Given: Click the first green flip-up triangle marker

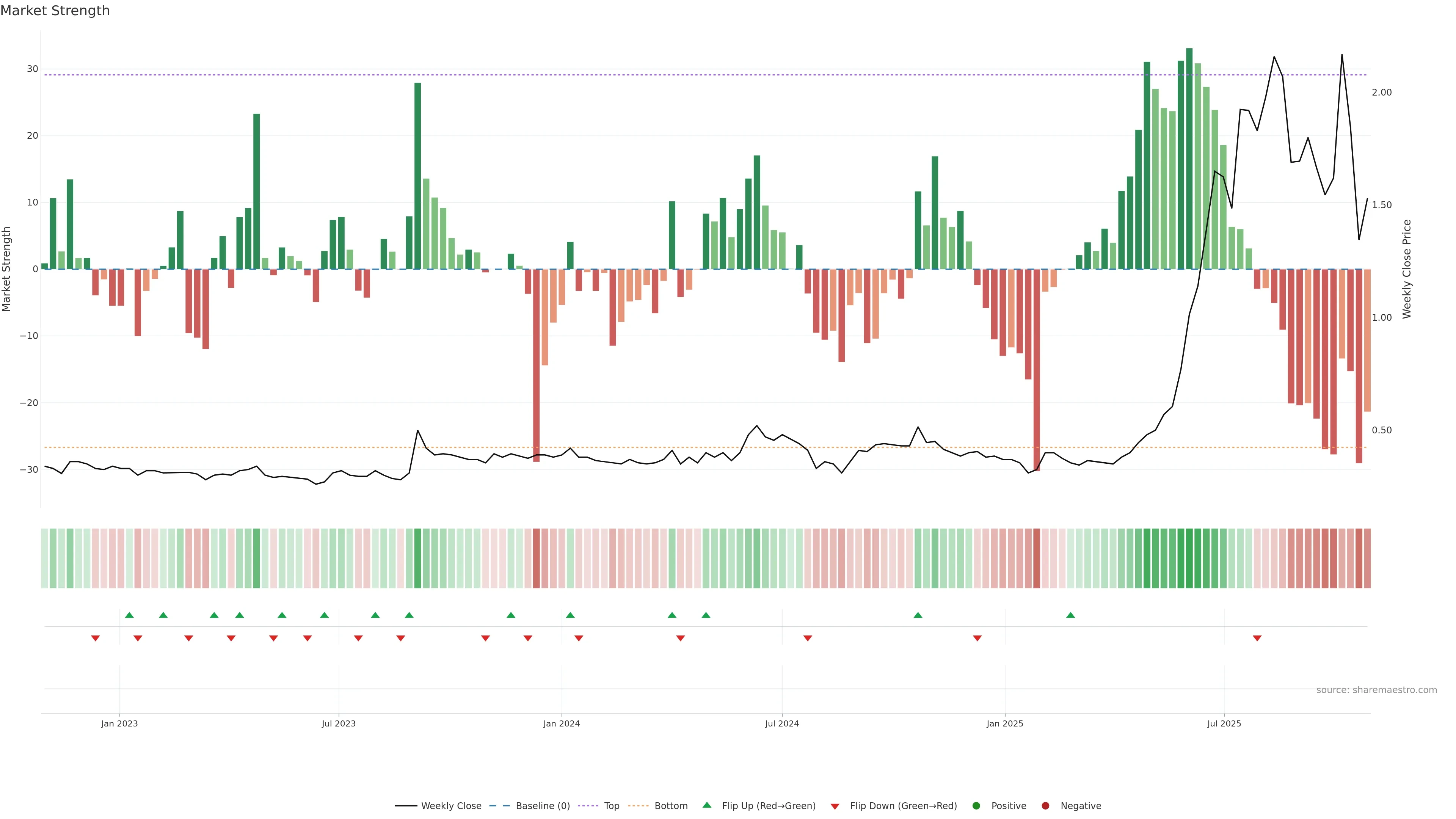Looking at the screenshot, I should (129, 615).
